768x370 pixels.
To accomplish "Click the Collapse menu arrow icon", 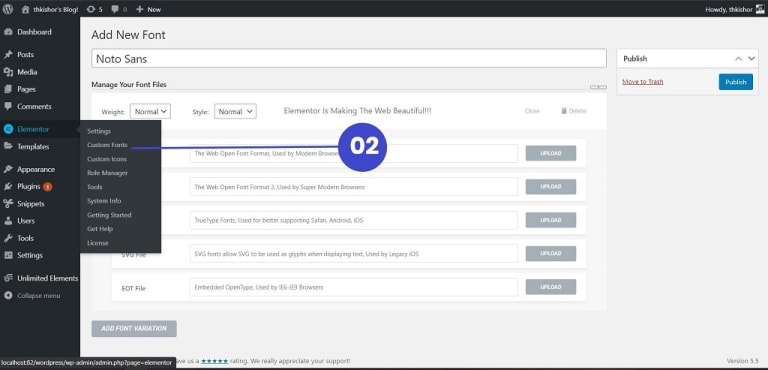I will click(x=8, y=296).
